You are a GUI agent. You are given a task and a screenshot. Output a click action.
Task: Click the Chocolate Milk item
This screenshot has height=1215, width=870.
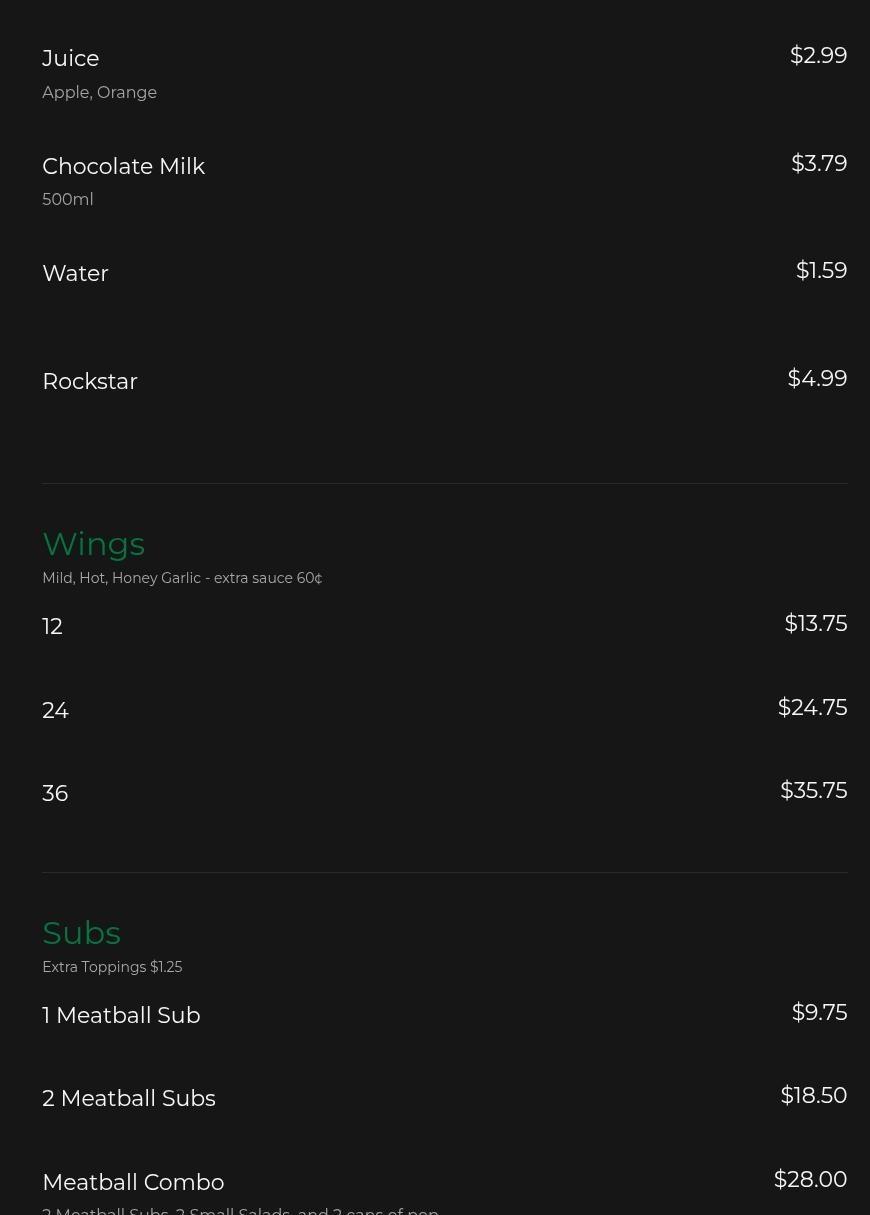pos(123,166)
